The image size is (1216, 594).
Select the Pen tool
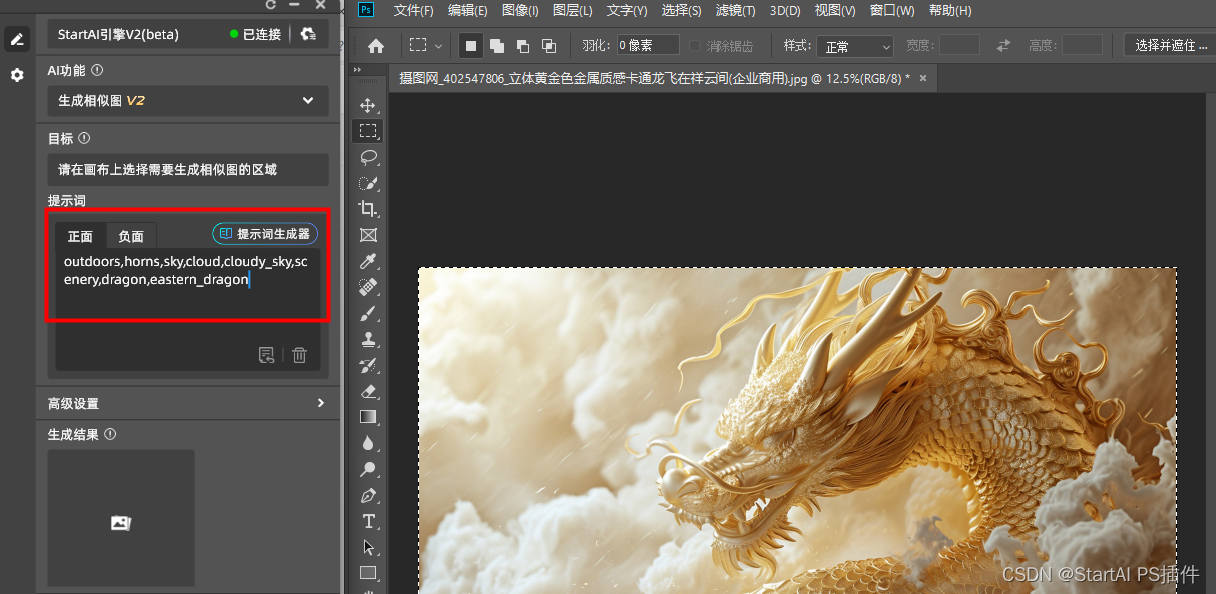pos(368,495)
